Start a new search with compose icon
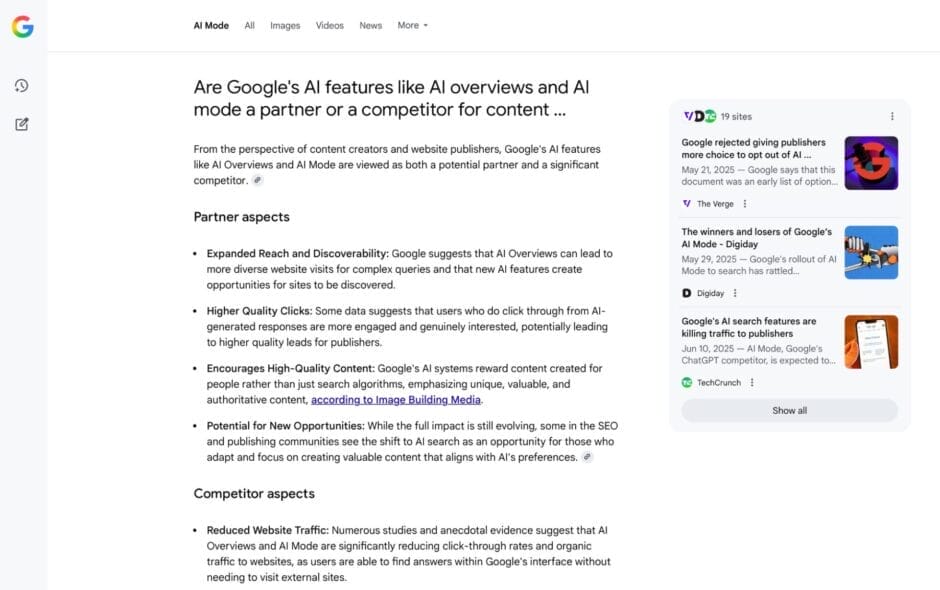Screen dimensions: 940x590 click(22, 124)
